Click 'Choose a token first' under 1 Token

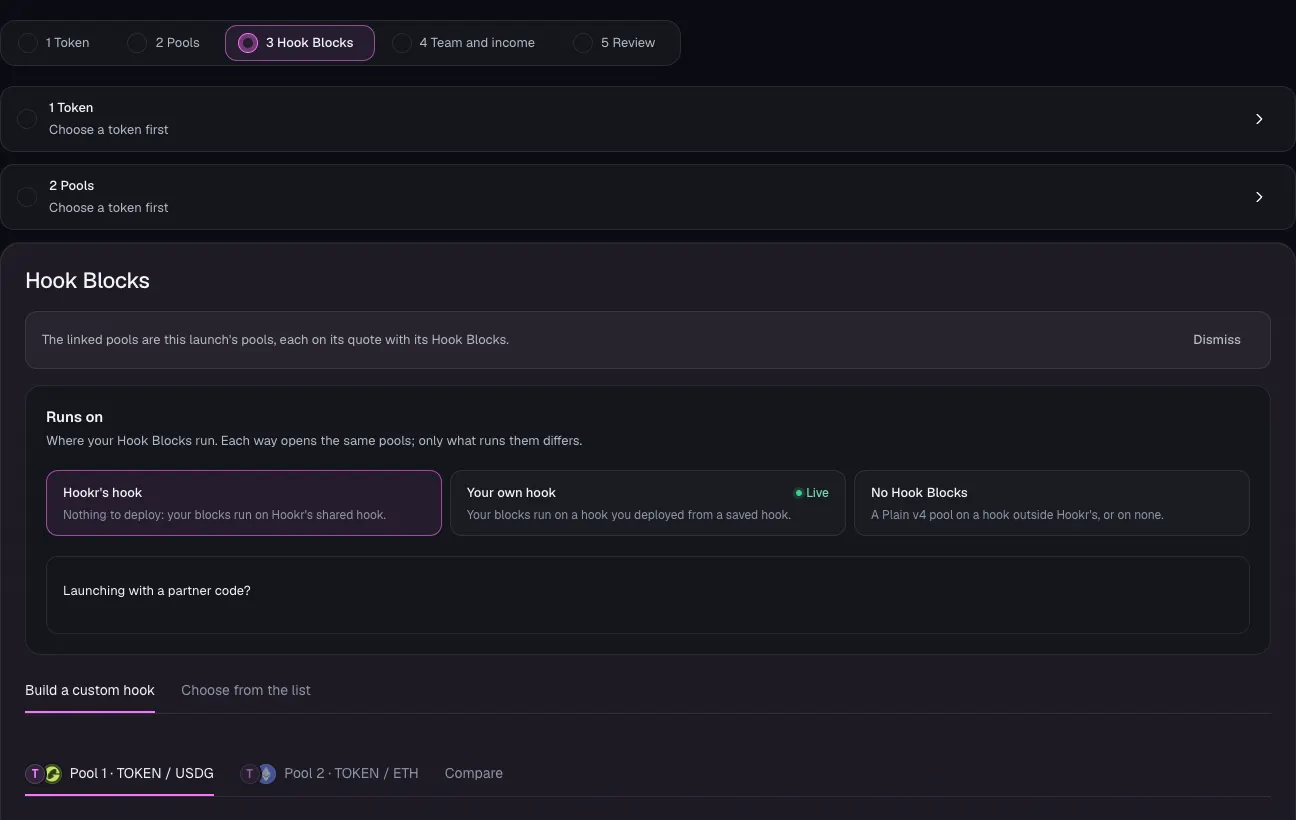pos(109,130)
